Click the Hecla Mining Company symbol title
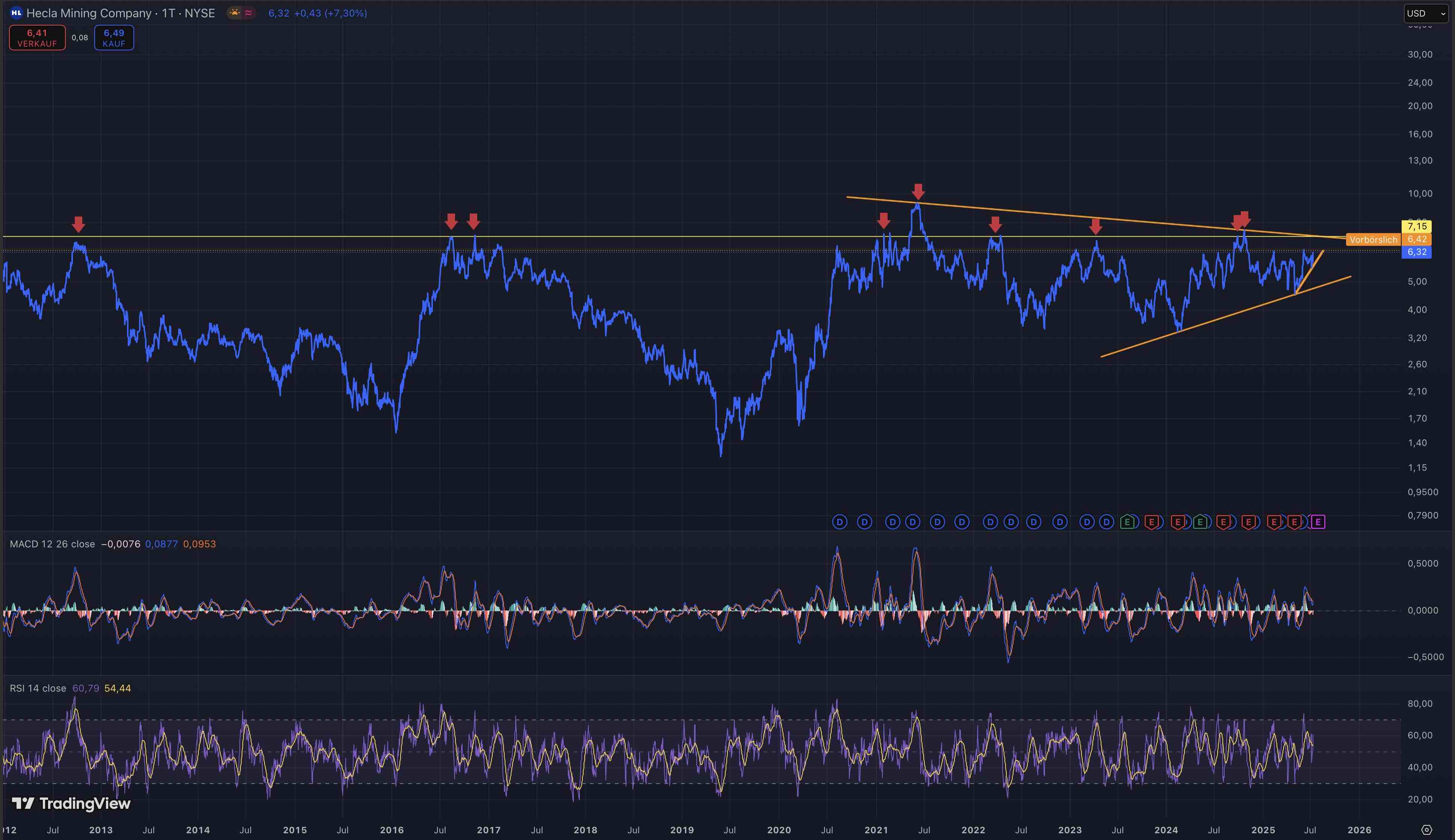Viewport: 1455px width, 840px height. point(120,13)
